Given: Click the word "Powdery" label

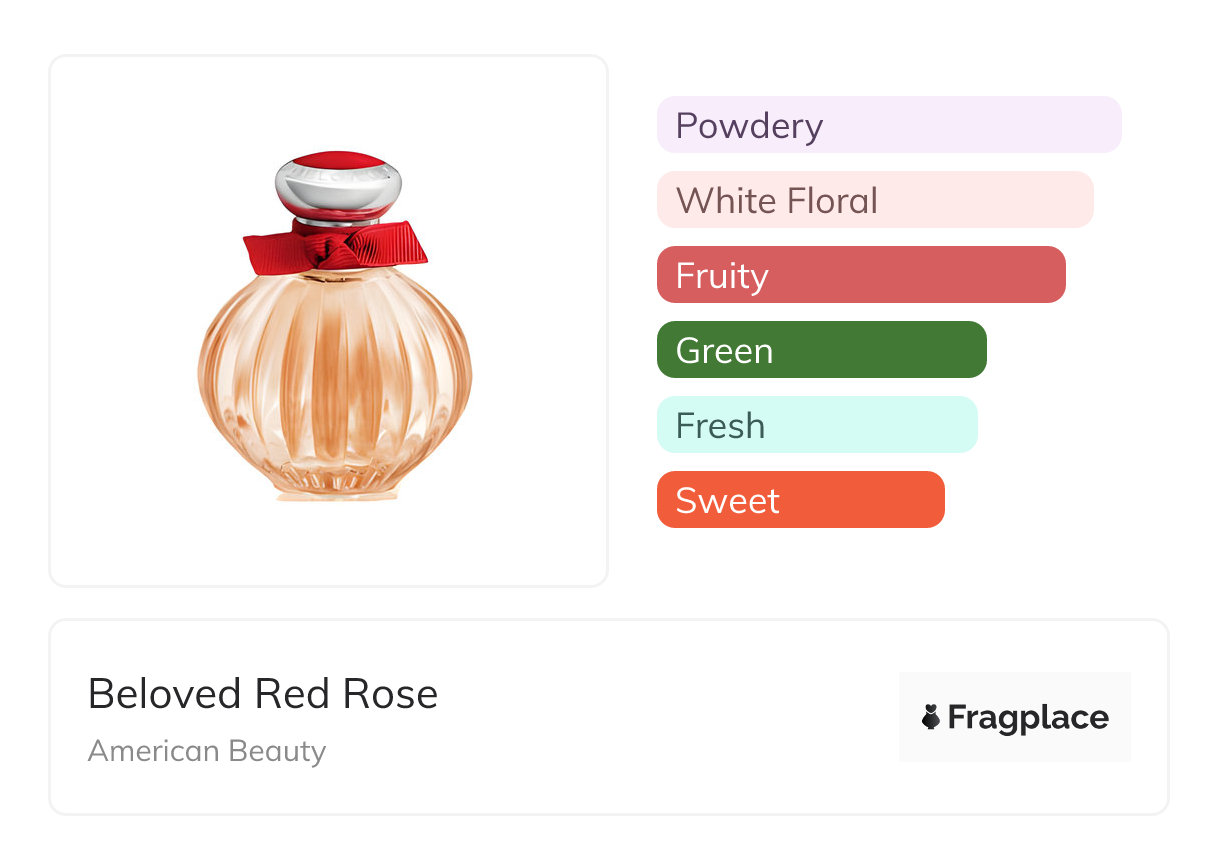Looking at the screenshot, I should [x=749, y=126].
